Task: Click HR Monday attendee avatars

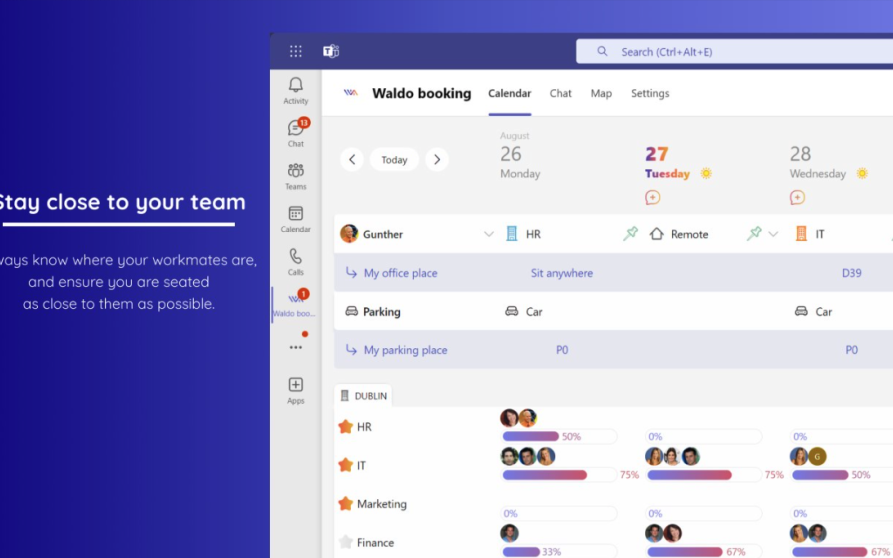Action: coord(518,418)
